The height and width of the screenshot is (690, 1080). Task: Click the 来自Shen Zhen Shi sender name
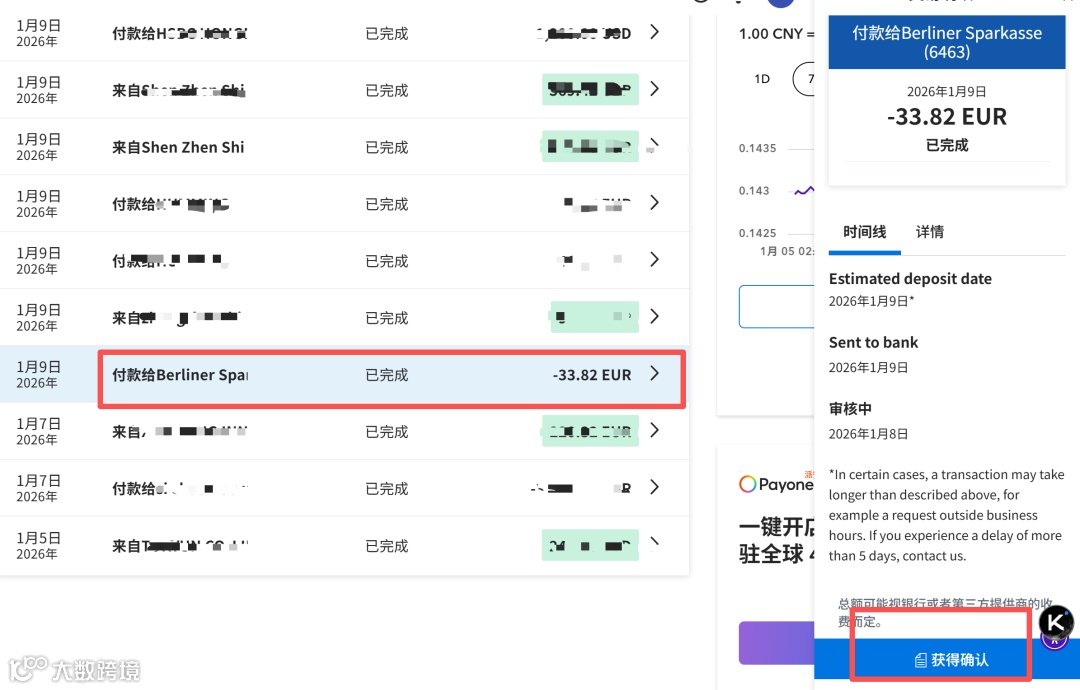(x=178, y=147)
